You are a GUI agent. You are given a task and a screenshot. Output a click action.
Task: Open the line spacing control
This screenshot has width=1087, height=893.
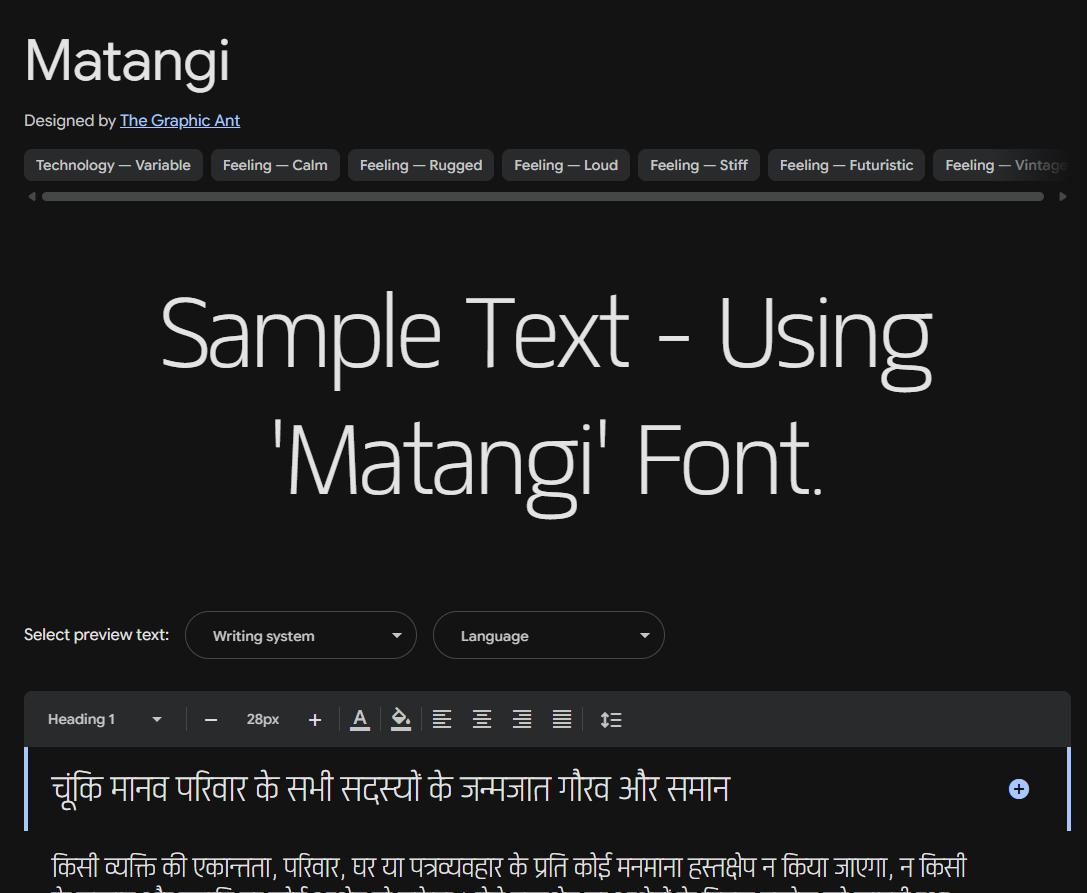tap(611, 720)
